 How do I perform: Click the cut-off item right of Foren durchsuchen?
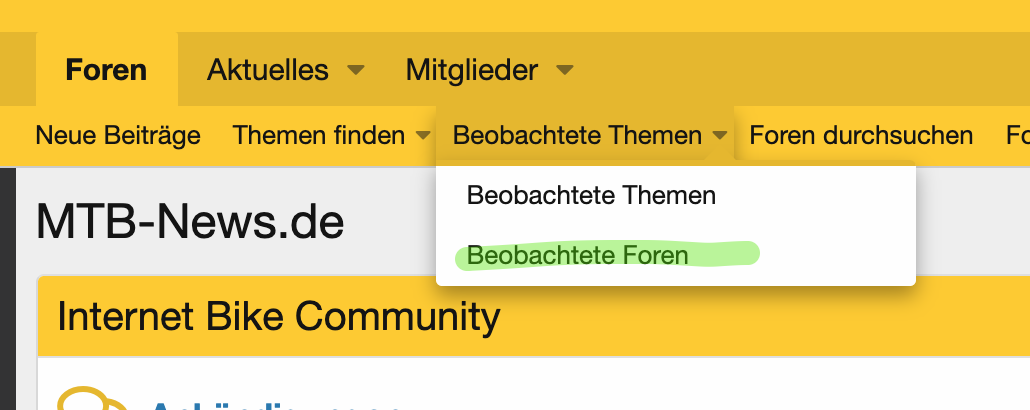coord(1017,135)
